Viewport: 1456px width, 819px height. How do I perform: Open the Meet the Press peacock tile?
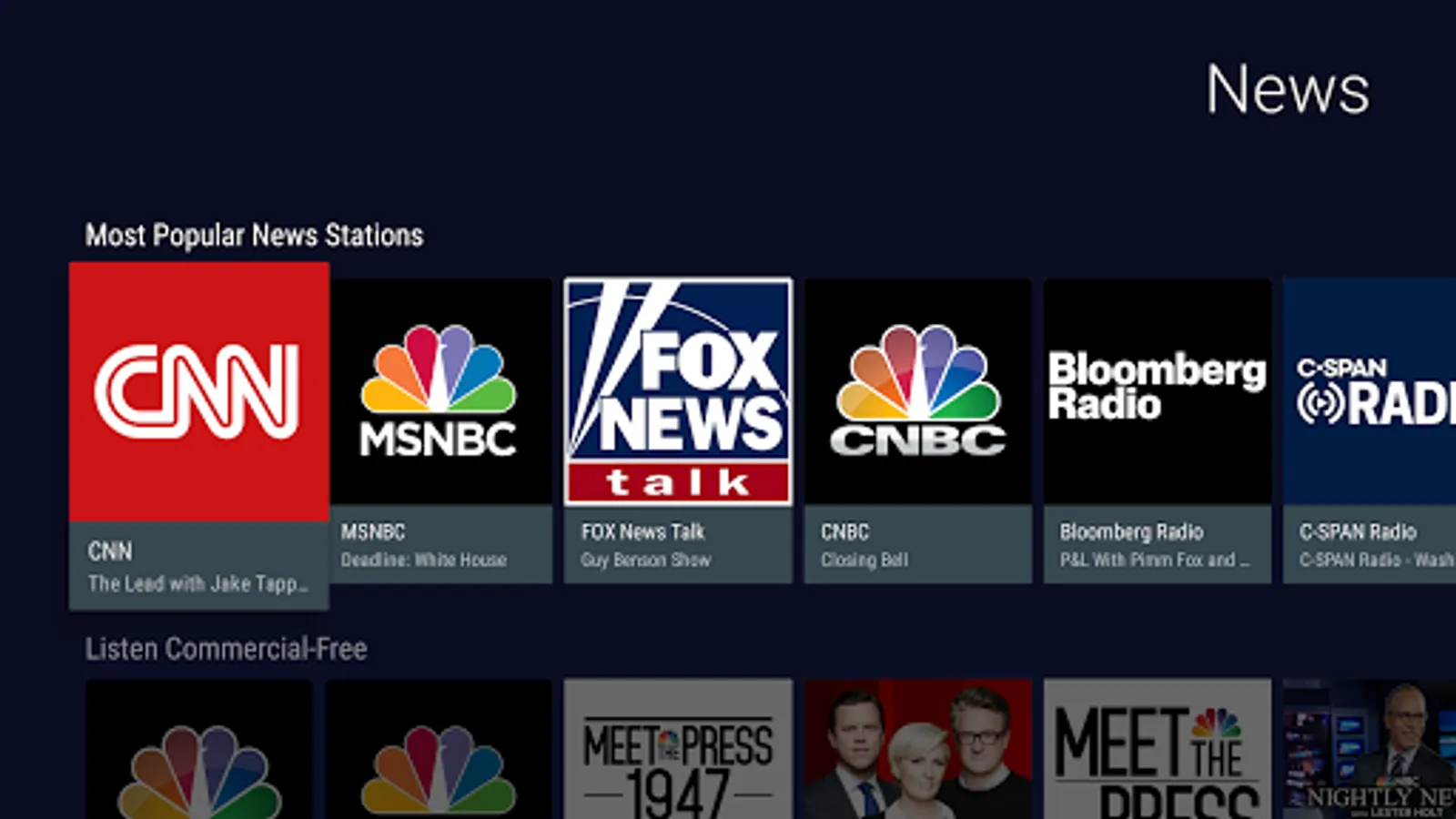pyautogui.click(x=1158, y=748)
